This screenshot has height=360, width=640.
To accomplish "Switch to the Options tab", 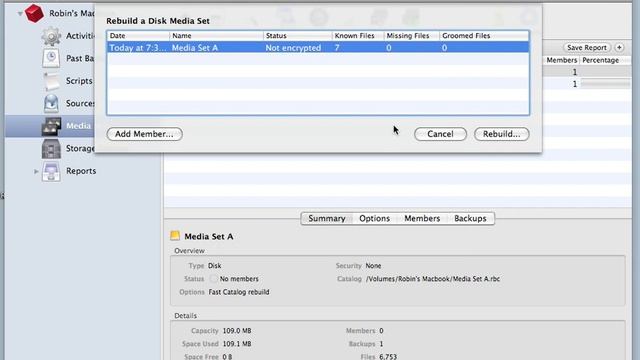I will pos(374,218).
